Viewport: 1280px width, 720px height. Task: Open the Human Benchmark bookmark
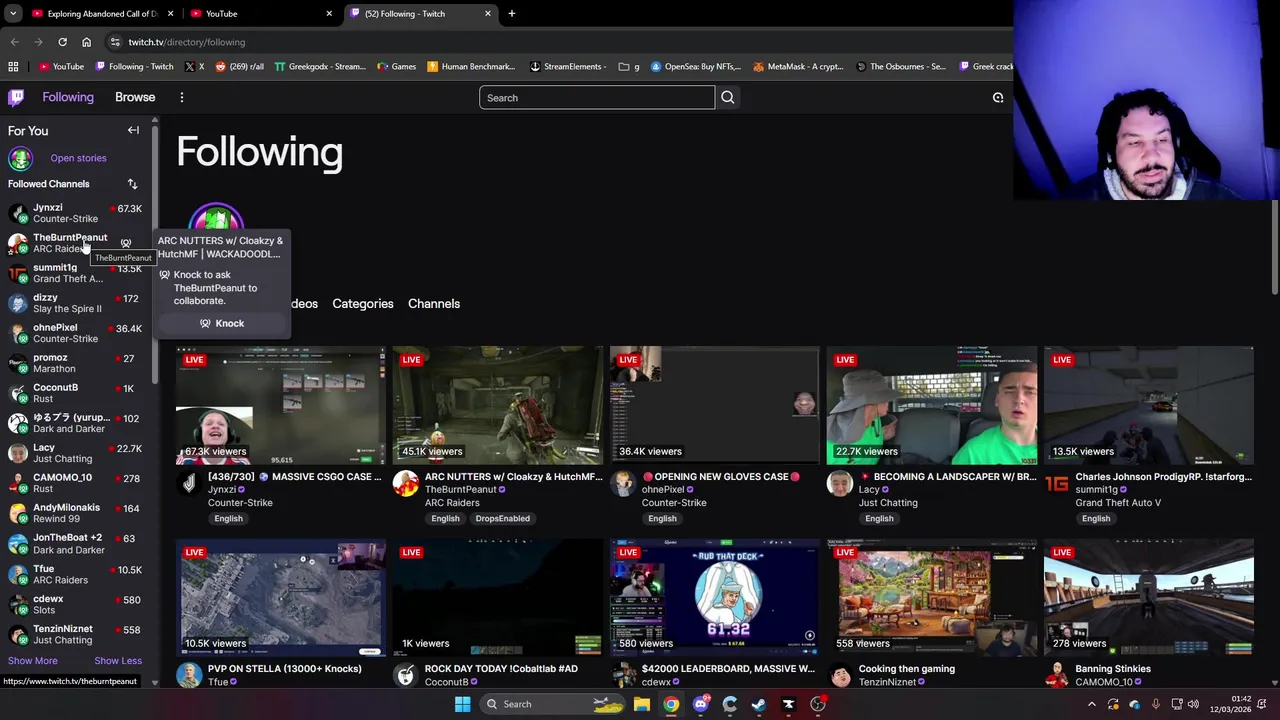pyautogui.click(x=470, y=67)
